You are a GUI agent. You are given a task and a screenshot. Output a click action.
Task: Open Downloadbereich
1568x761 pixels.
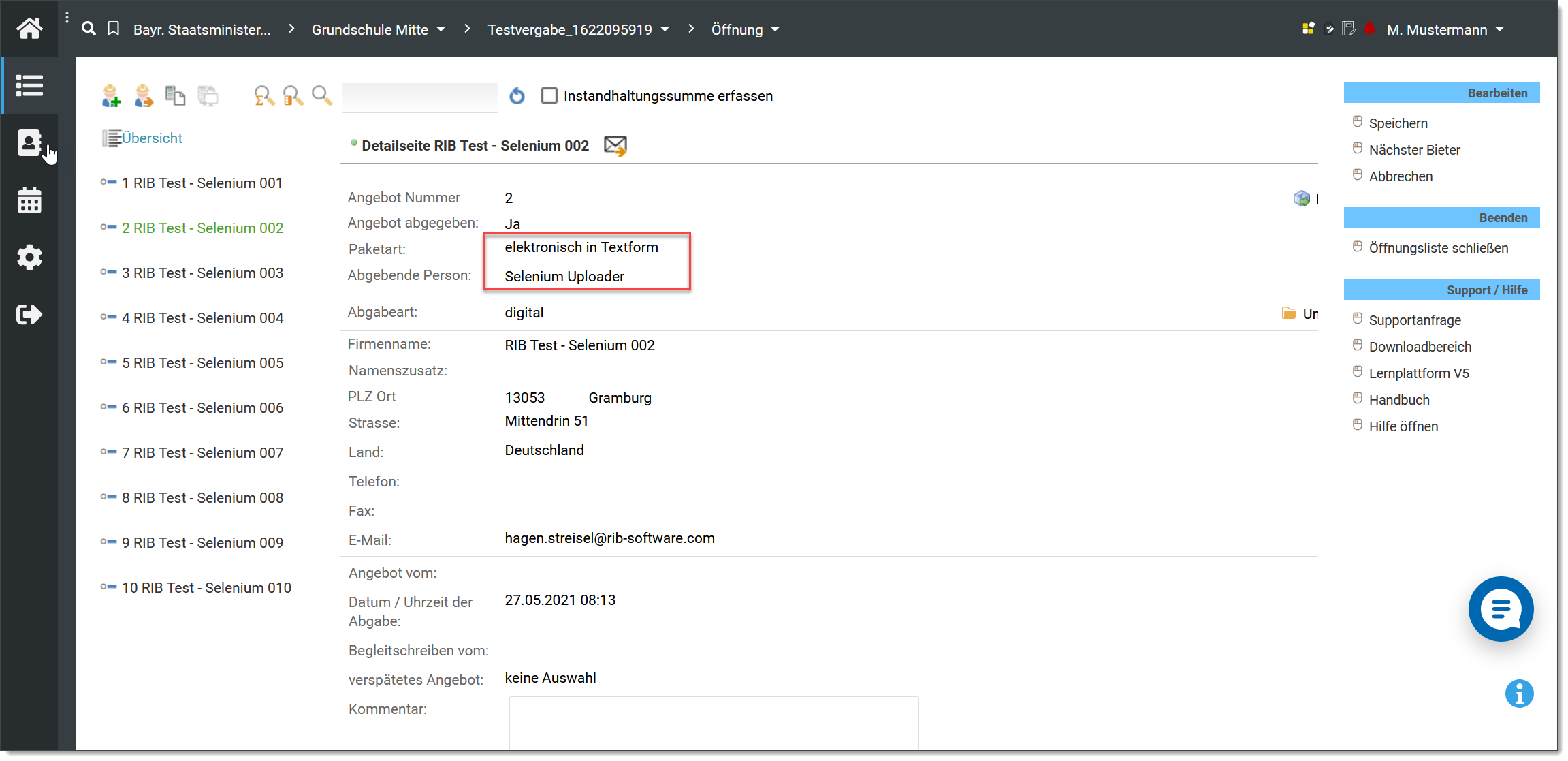1420,347
